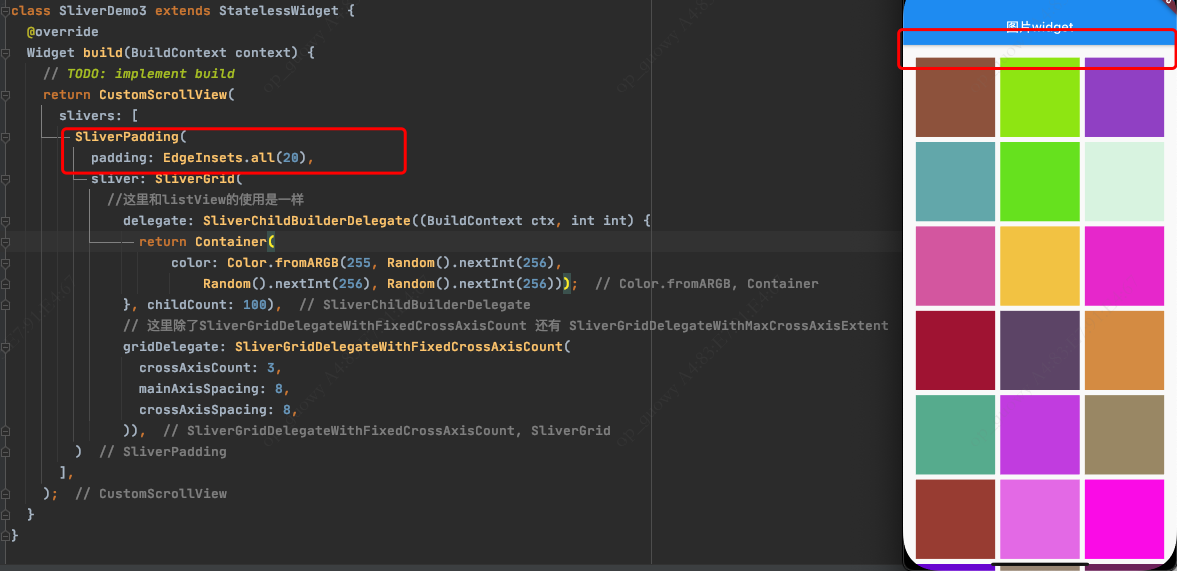Tap the khaki tile in fifth row
This screenshot has height=571, width=1177.
pyautogui.click(x=1124, y=435)
